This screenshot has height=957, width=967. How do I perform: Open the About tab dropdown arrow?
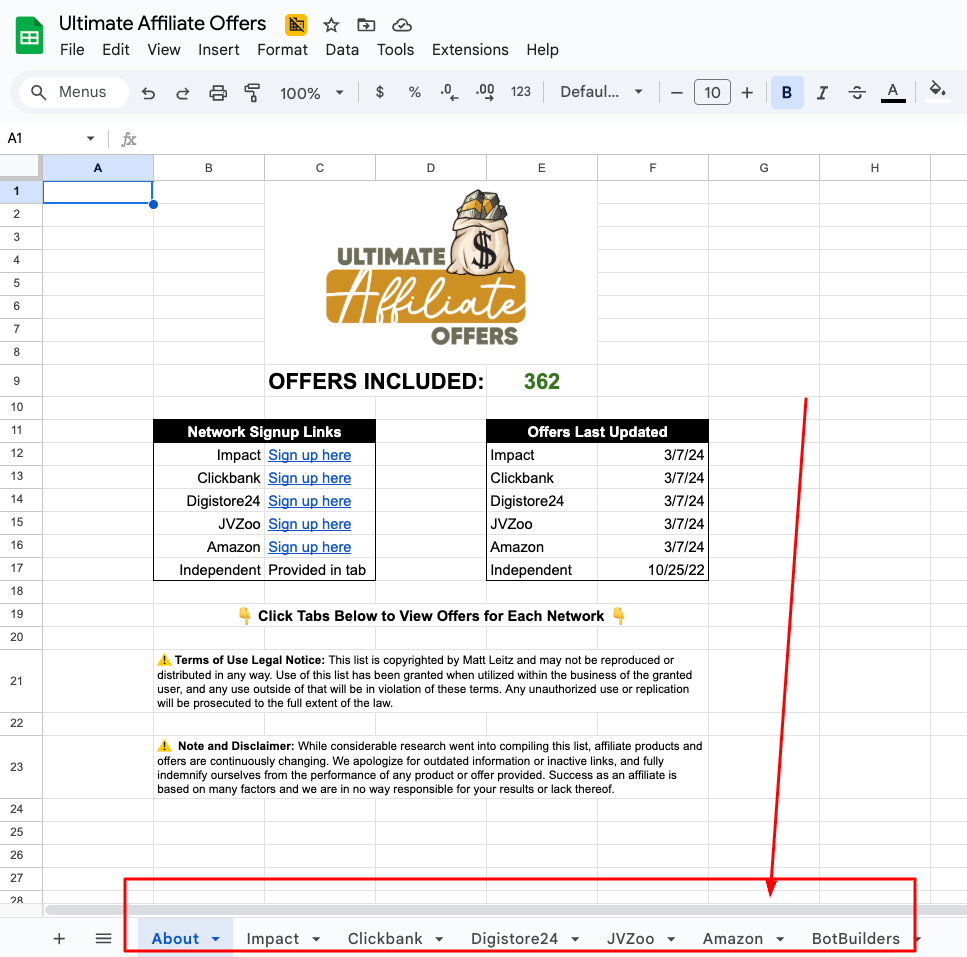point(215,939)
